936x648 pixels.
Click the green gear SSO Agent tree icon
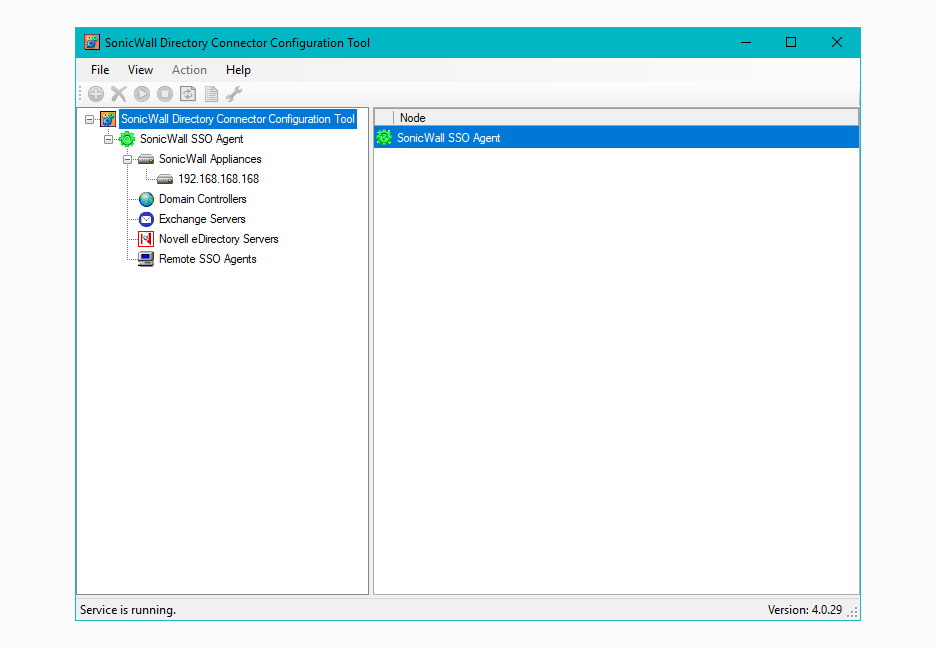point(127,139)
